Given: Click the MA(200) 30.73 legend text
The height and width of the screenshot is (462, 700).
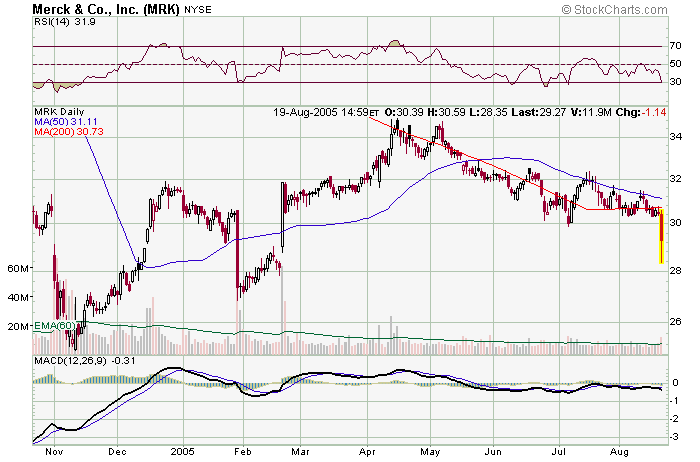Looking at the screenshot, I should tap(69, 132).
